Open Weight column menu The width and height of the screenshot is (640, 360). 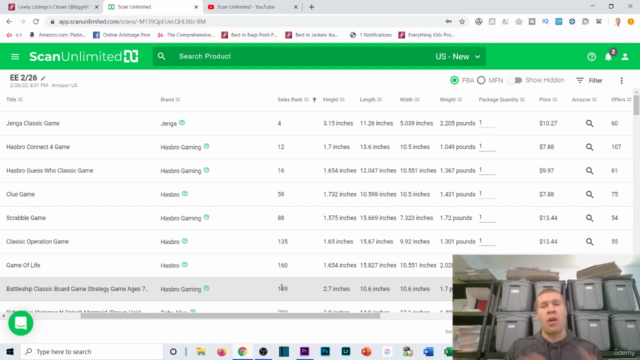click(460, 100)
